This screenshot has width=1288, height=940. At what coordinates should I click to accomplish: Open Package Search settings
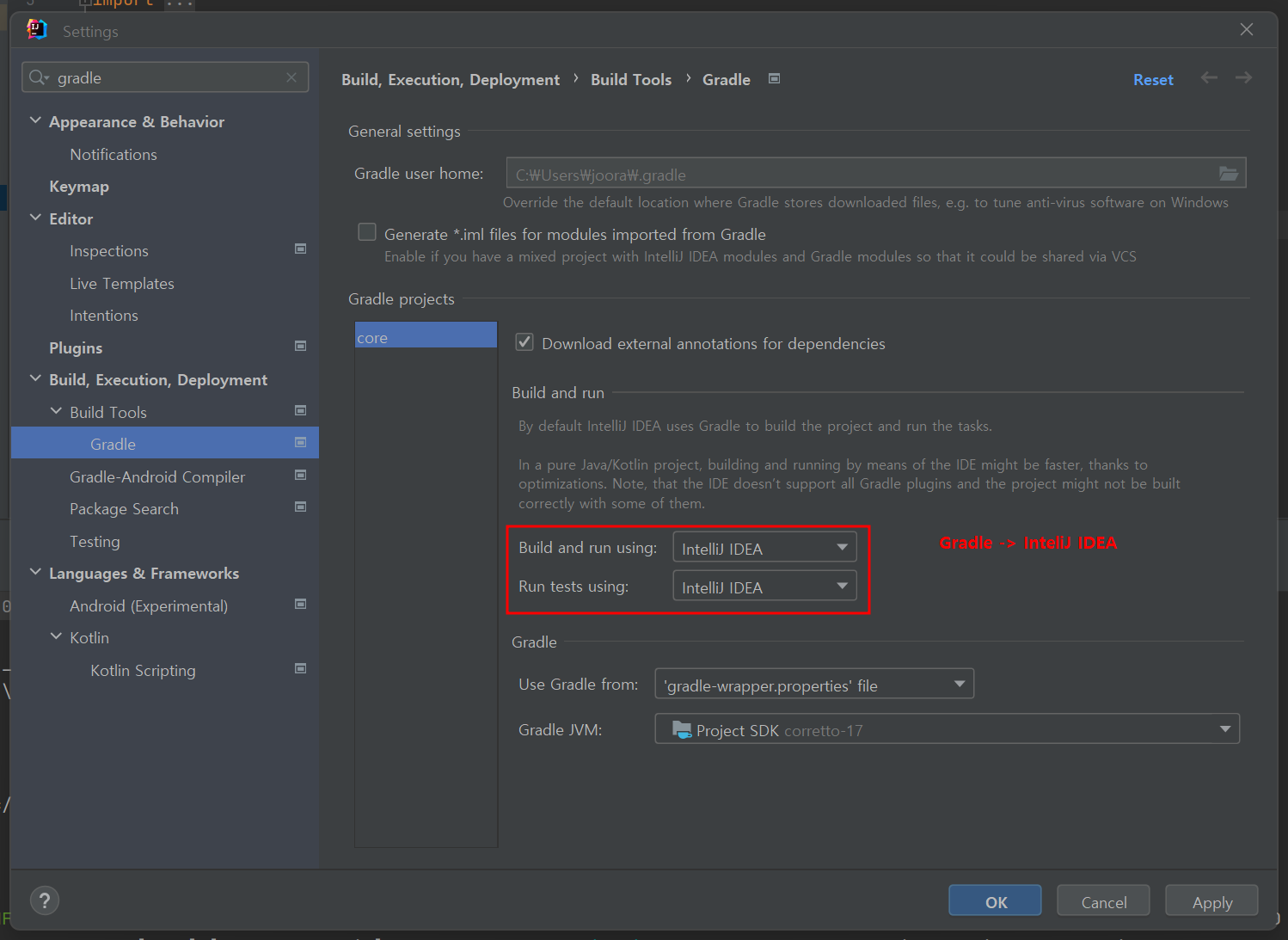(125, 509)
